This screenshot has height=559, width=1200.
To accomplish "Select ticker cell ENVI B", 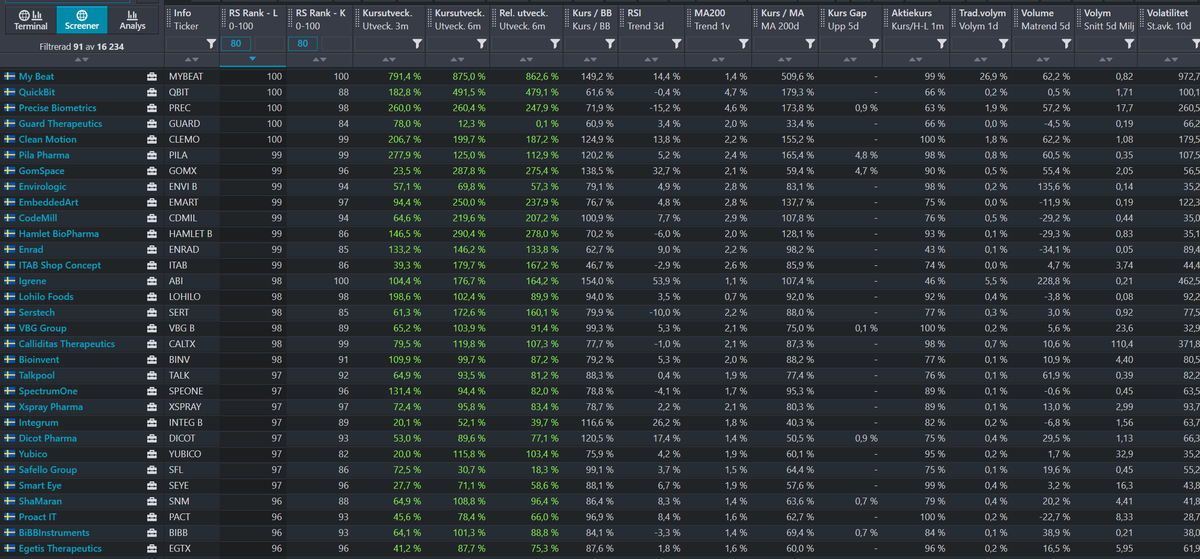I will 183,186.
